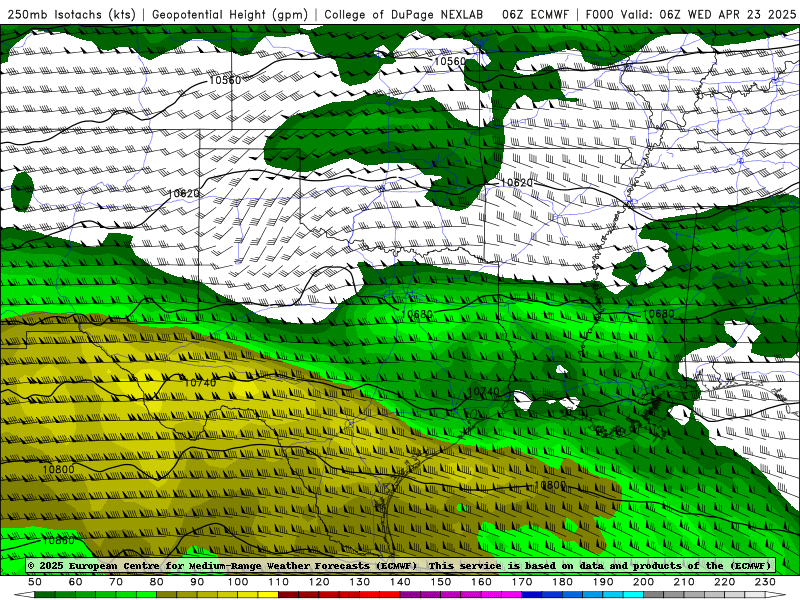Click the 140 value on color scale
Image resolution: width=800 pixels, height=600 pixels.
point(400,582)
